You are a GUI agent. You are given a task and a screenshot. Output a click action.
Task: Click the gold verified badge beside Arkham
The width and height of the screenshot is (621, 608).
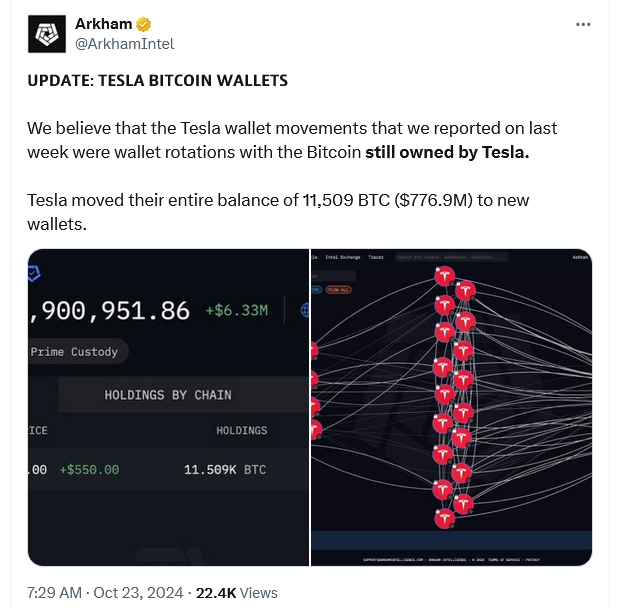coord(144,23)
